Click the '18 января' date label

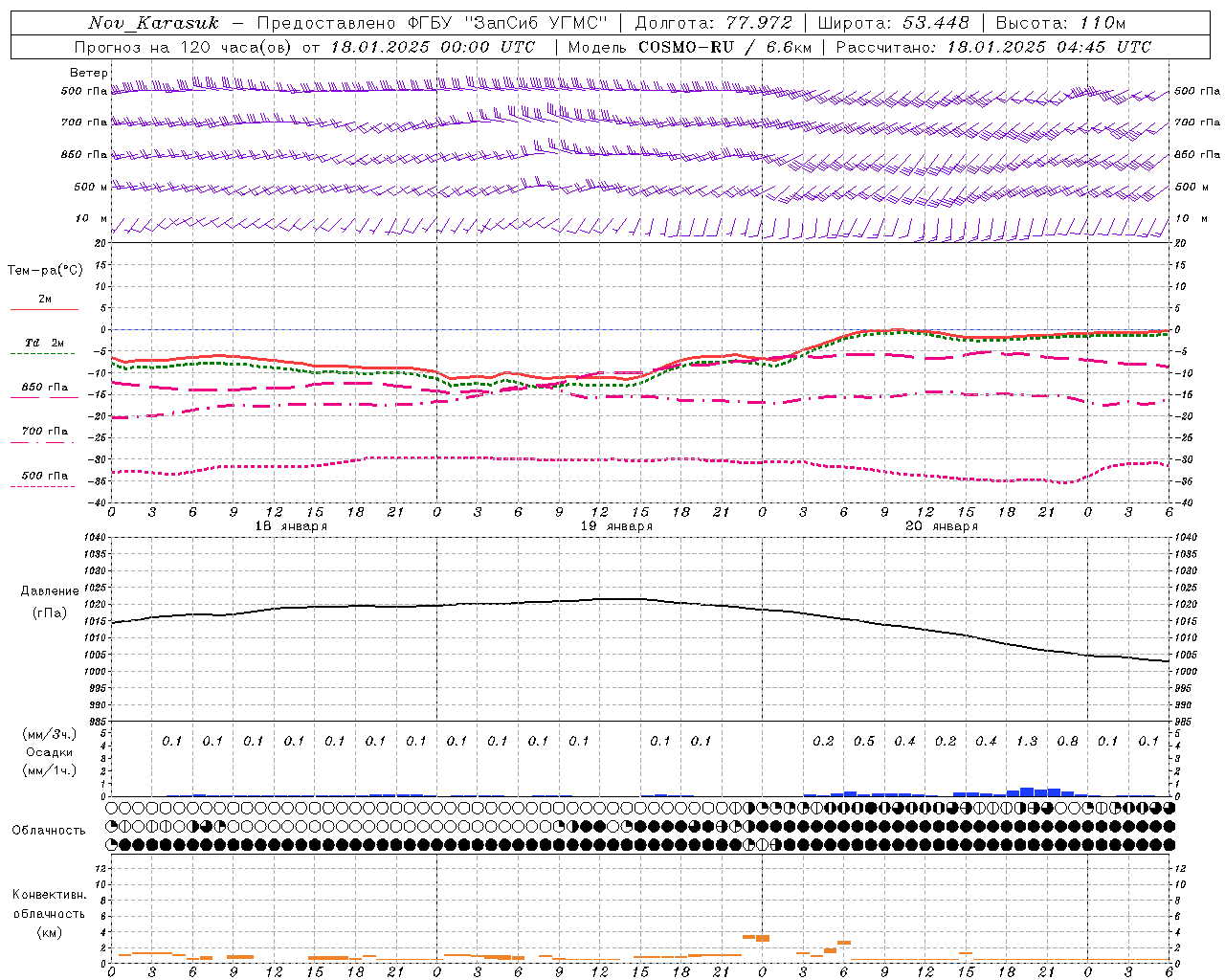[x=291, y=526]
